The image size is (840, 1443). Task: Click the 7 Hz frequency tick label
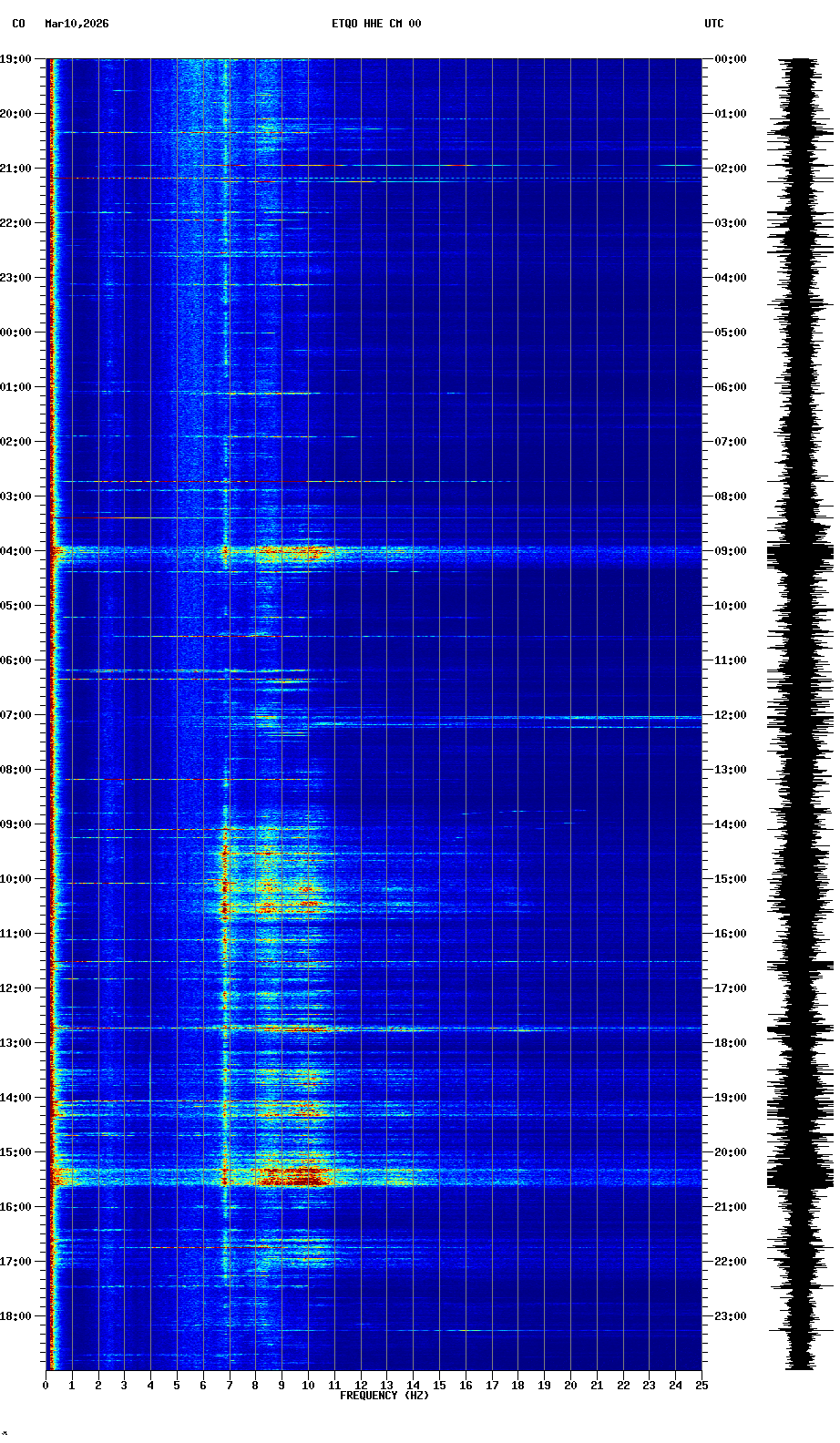[230, 1386]
